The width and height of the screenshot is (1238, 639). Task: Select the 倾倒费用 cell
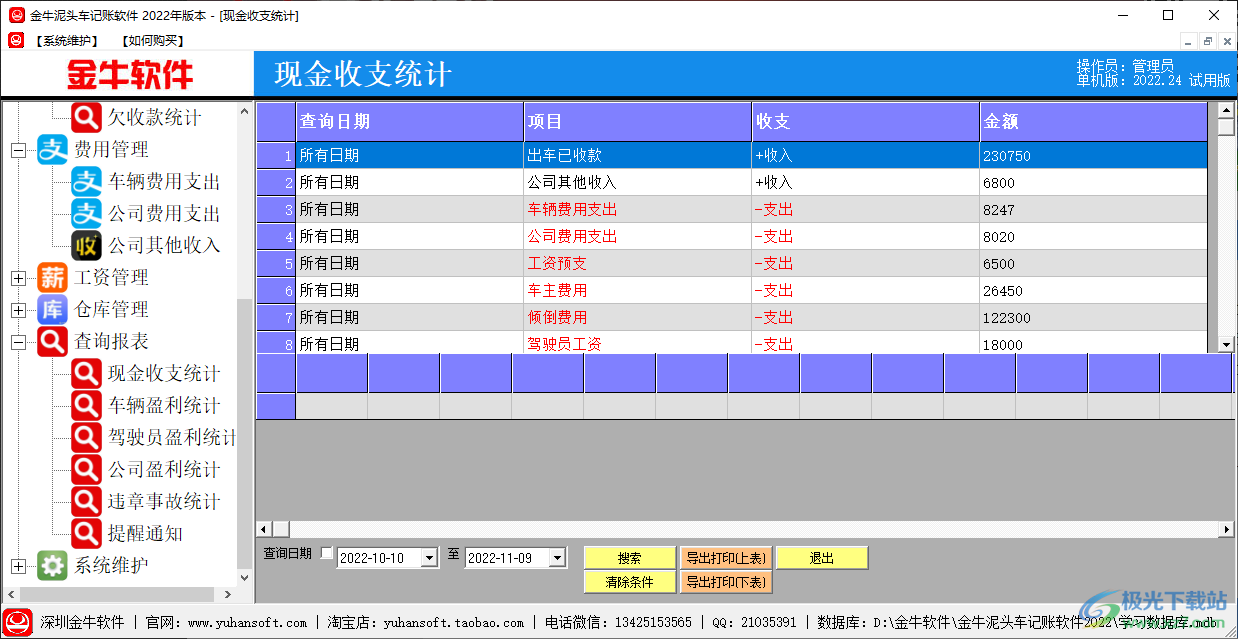tap(638, 318)
